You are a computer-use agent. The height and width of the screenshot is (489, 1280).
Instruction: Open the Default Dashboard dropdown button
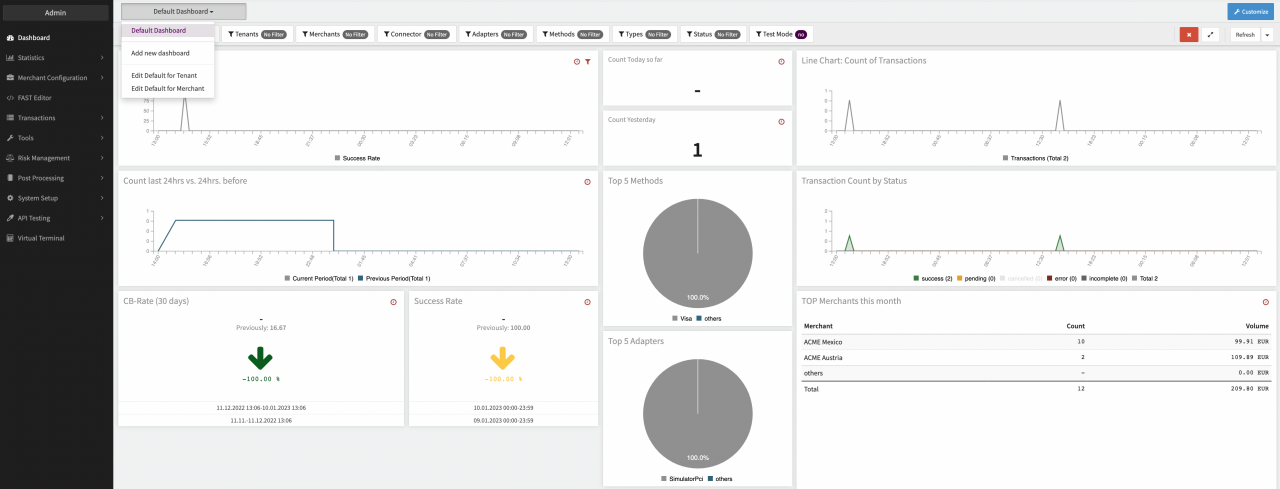[x=183, y=11]
